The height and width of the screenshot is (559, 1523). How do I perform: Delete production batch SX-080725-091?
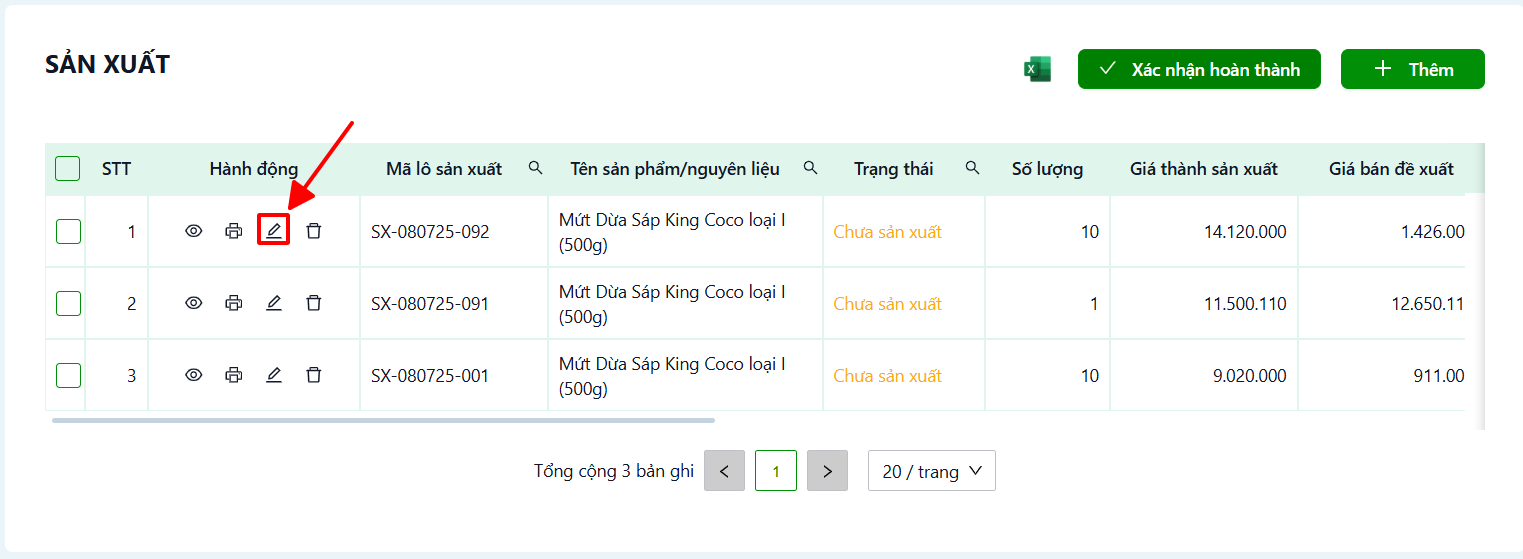[314, 303]
